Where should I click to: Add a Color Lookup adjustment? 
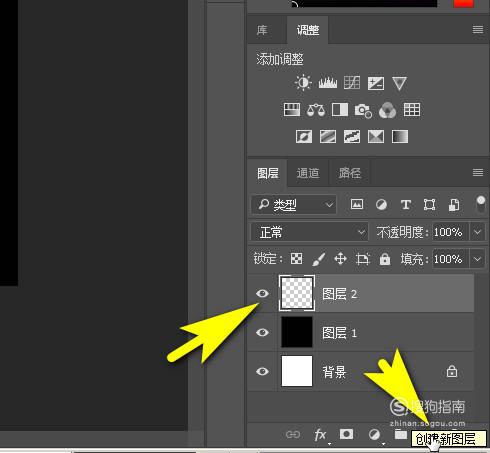[x=412, y=110]
